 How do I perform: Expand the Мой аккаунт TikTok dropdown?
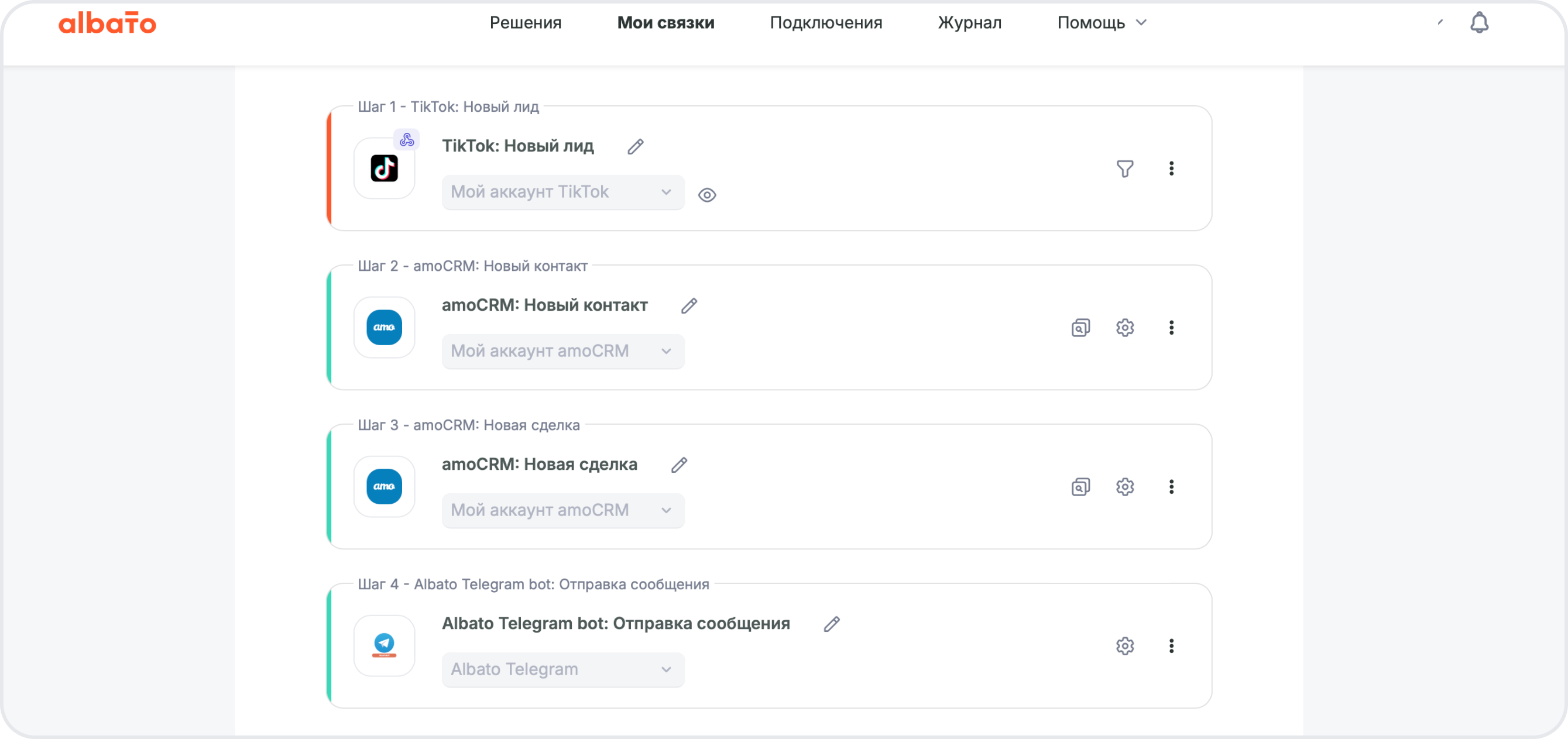pyautogui.click(x=563, y=193)
